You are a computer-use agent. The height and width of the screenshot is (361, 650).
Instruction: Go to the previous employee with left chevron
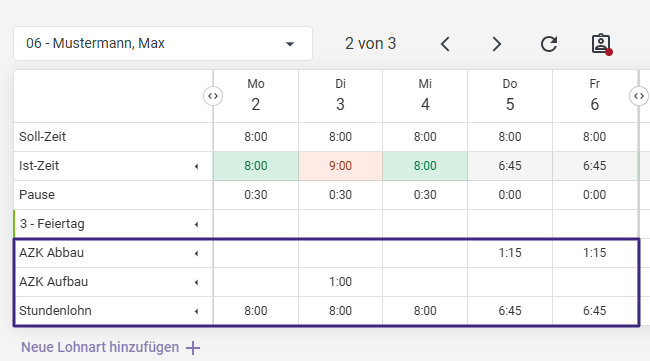tap(445, 44)
